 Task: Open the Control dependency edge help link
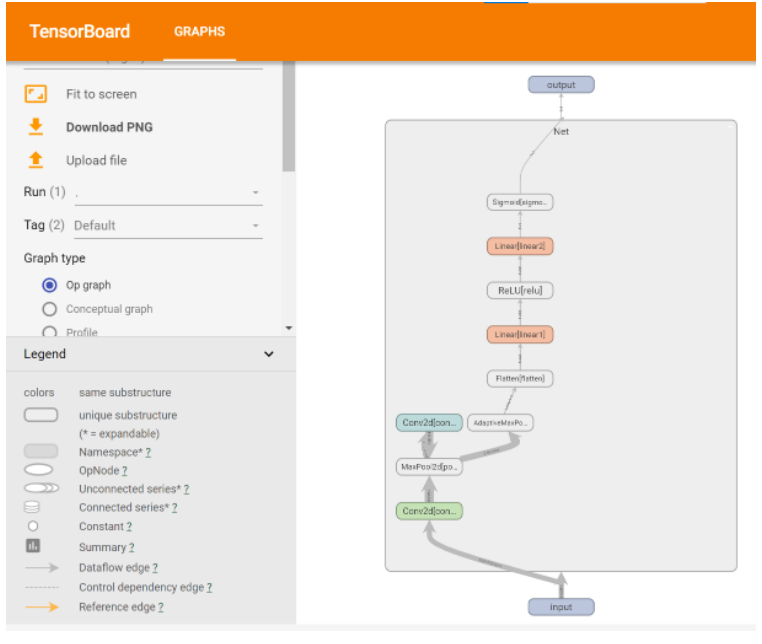pyautogui.click(x=209, y=588)
